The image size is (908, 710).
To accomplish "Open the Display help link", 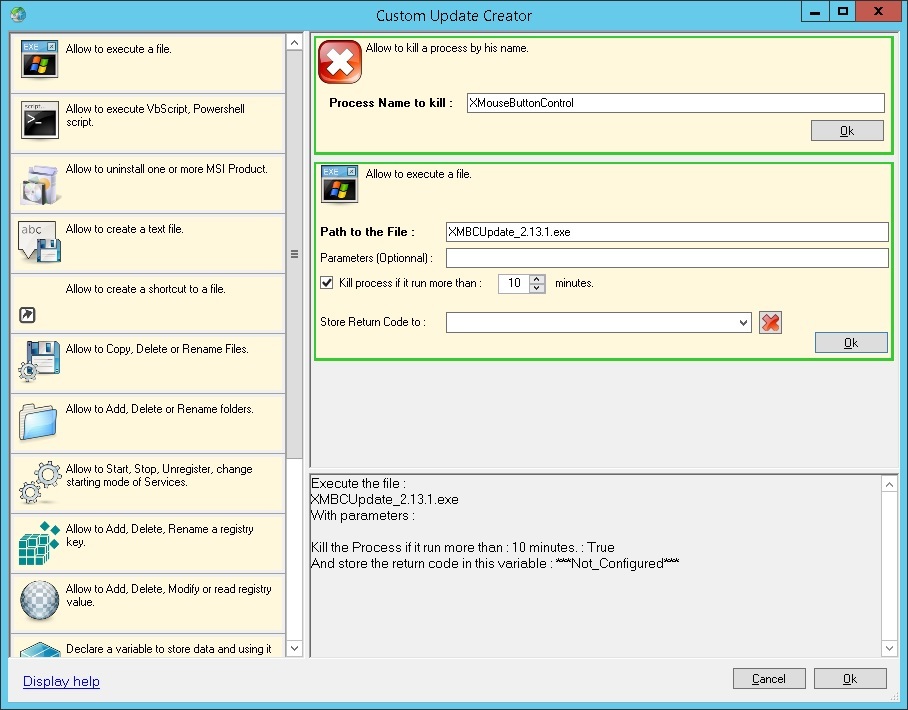I will pos(61,682).
